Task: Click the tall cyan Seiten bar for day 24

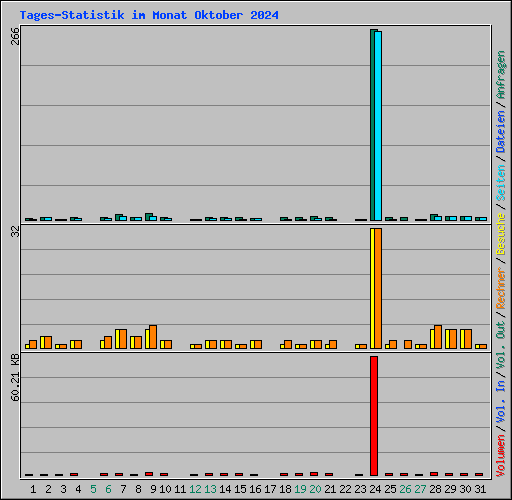Action: [378, 126]
